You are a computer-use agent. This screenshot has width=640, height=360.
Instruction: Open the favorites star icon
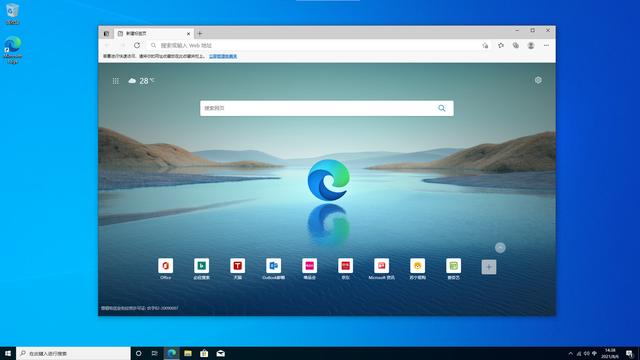pos(501,45)
